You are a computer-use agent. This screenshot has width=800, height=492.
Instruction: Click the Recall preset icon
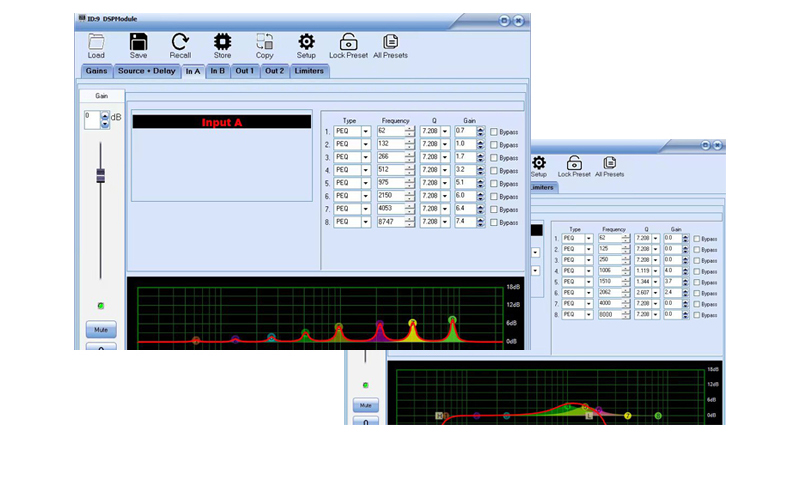[x=180, y=42]
